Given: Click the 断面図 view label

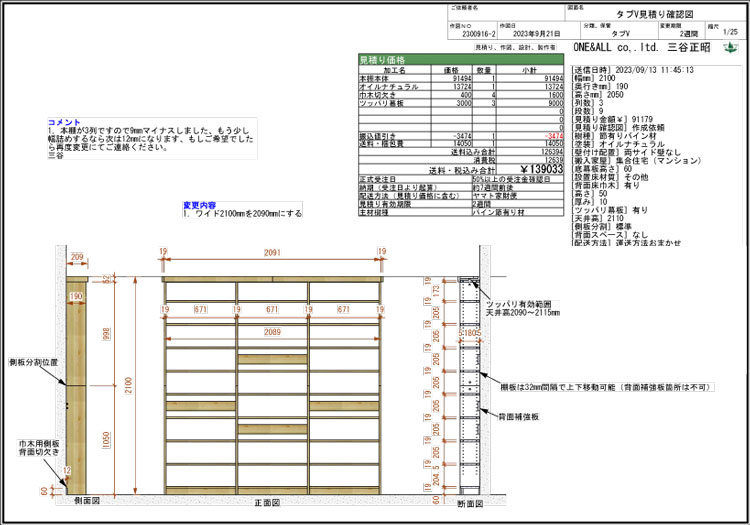Looking at the screenshot, I should (x=470, y=503).
